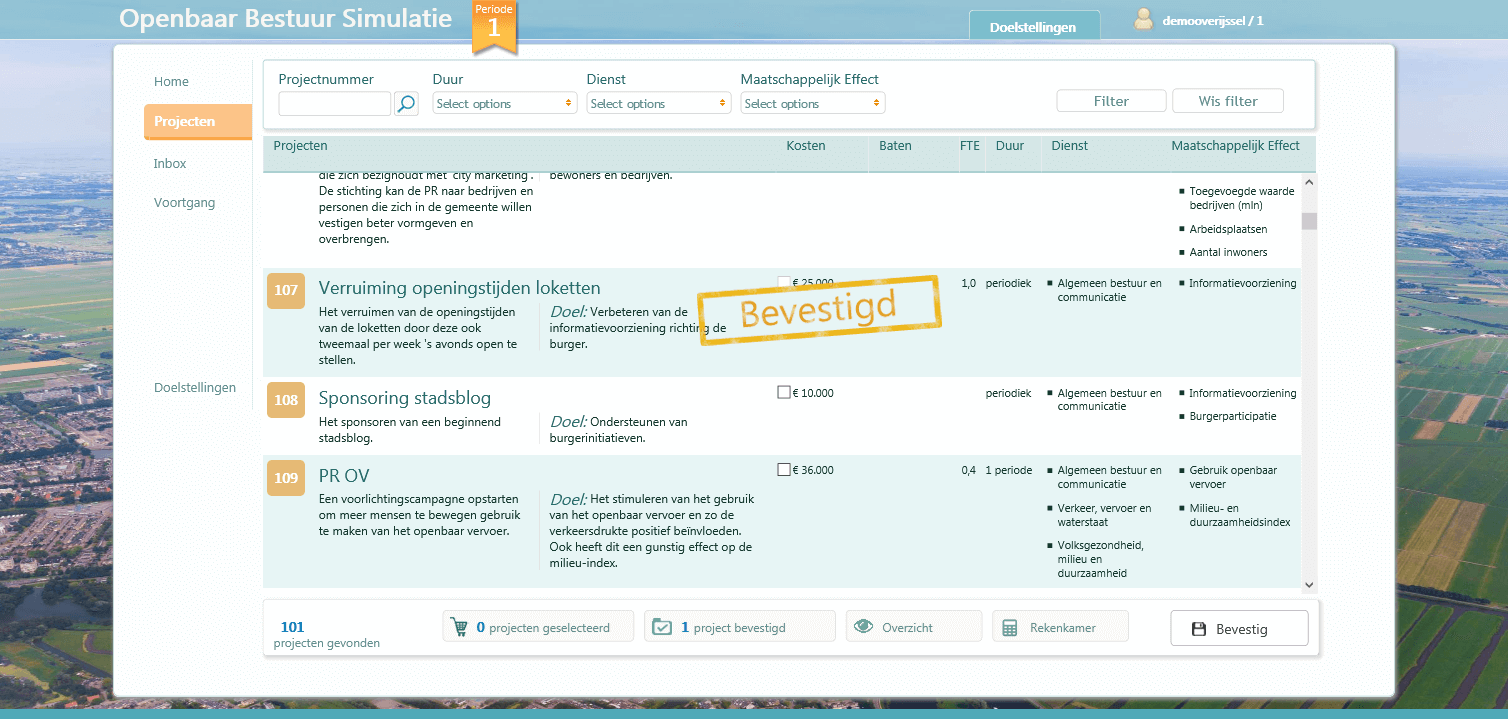Open the Maatschappelijk Effect dropdown

click(813, 103)
